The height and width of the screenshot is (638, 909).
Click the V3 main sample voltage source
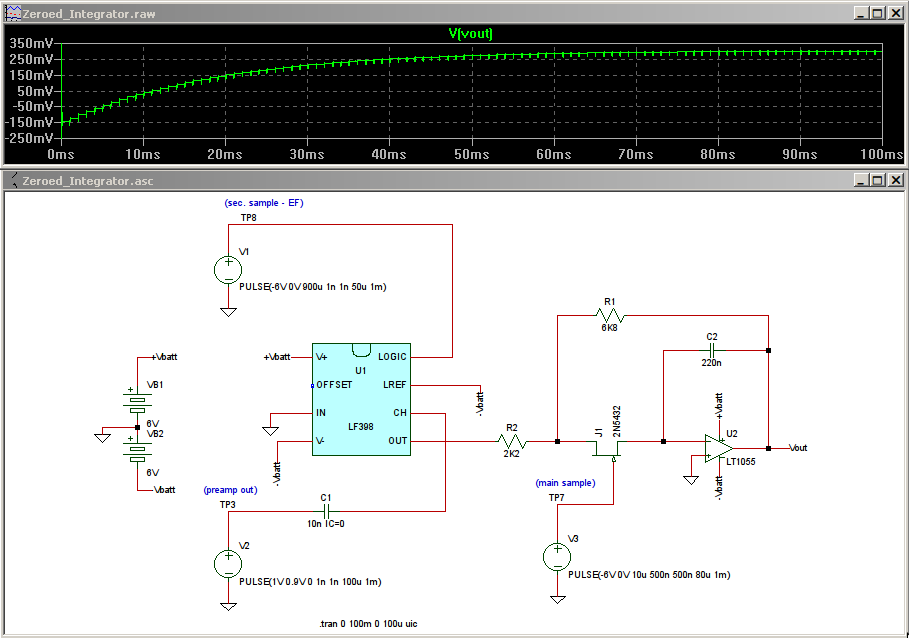pos(556,557)
